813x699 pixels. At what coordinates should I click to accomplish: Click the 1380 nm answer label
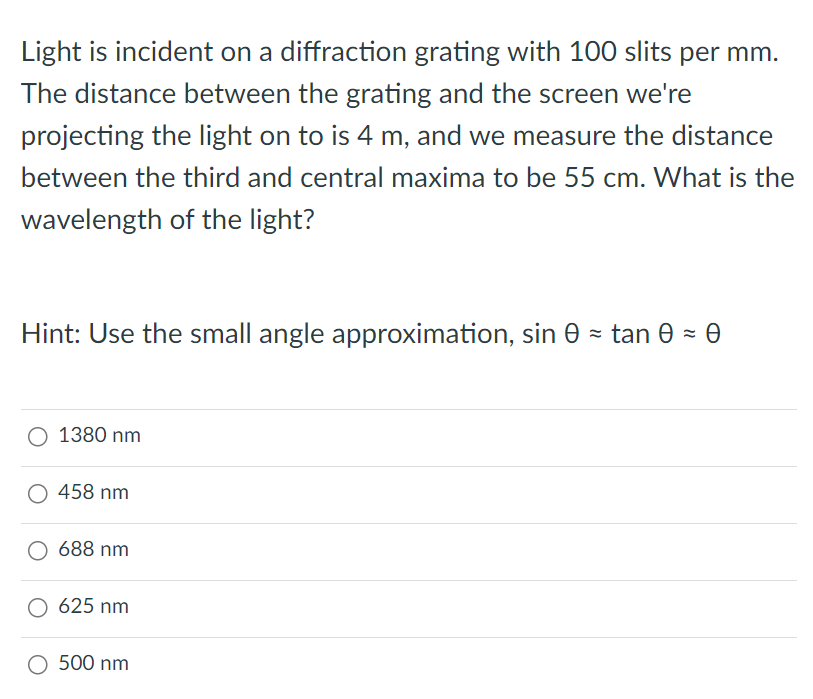(x=100, y=436)
